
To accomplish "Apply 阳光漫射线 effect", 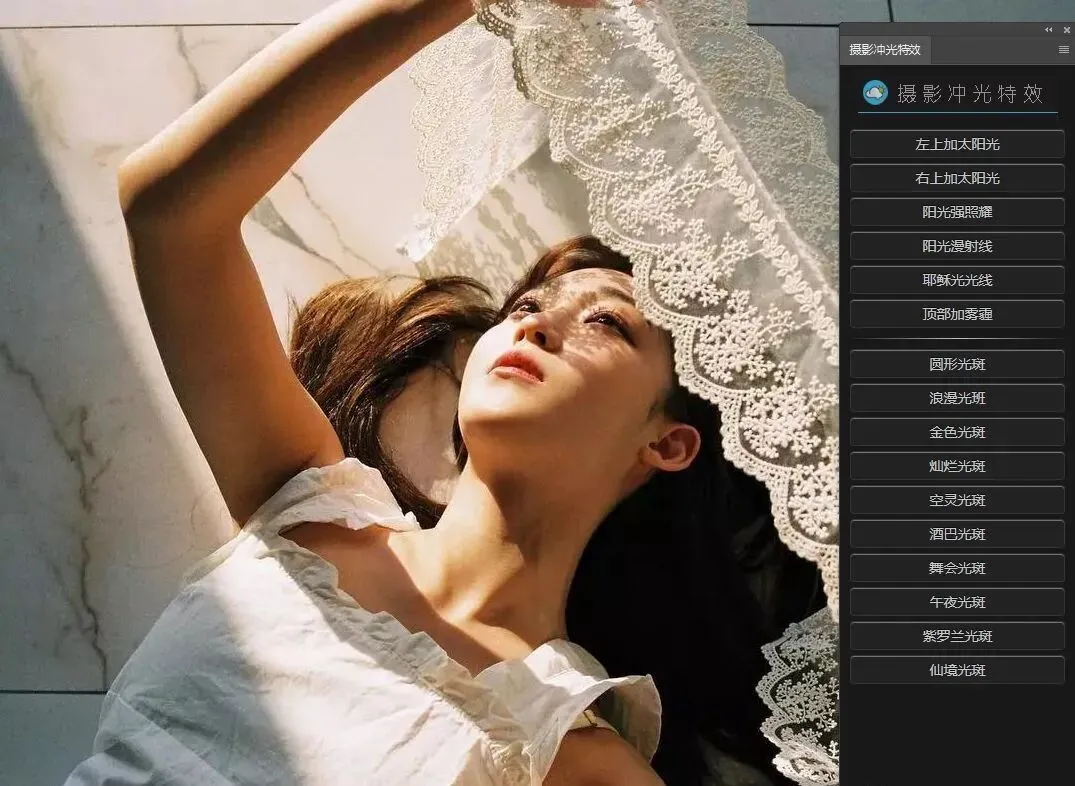I will pyautogui.click(x=957, y=246).
